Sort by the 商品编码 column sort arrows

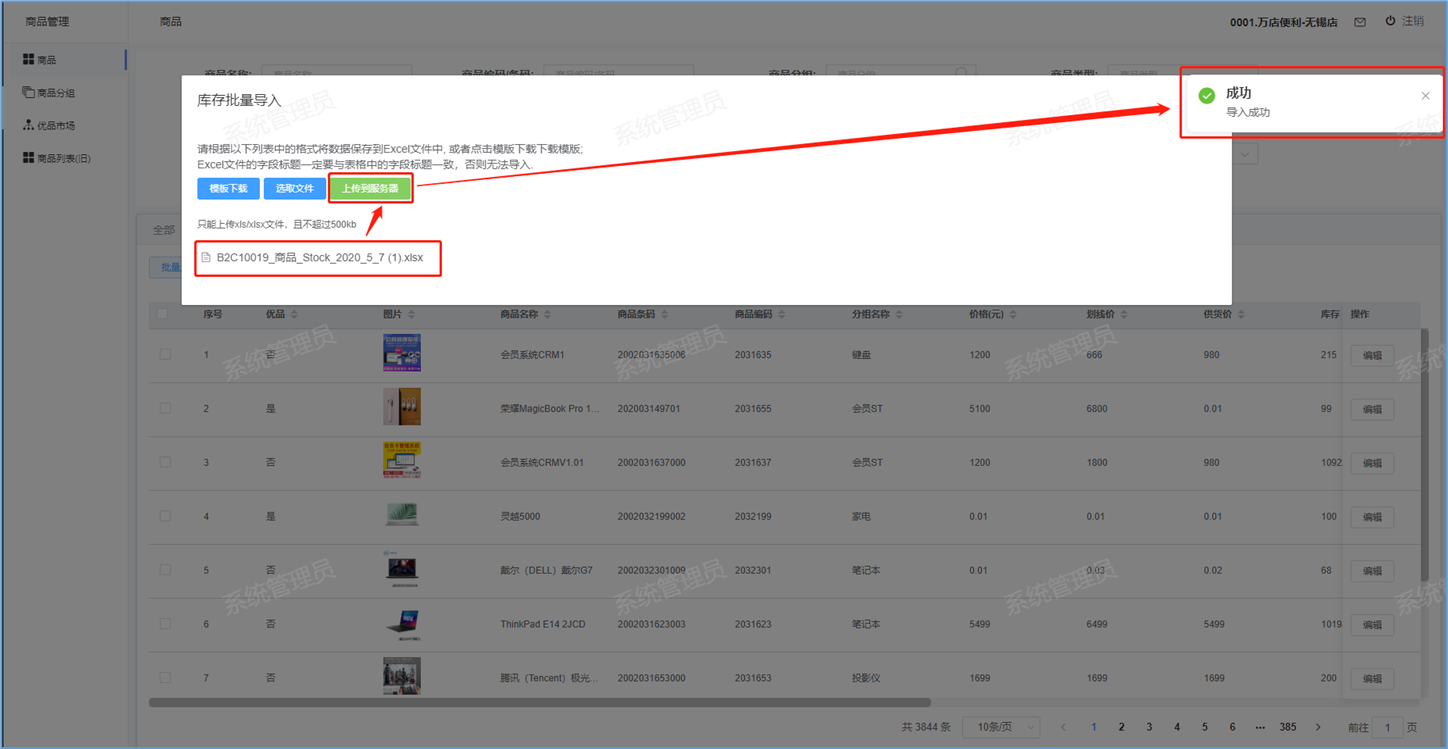click(x=781, y=315)
